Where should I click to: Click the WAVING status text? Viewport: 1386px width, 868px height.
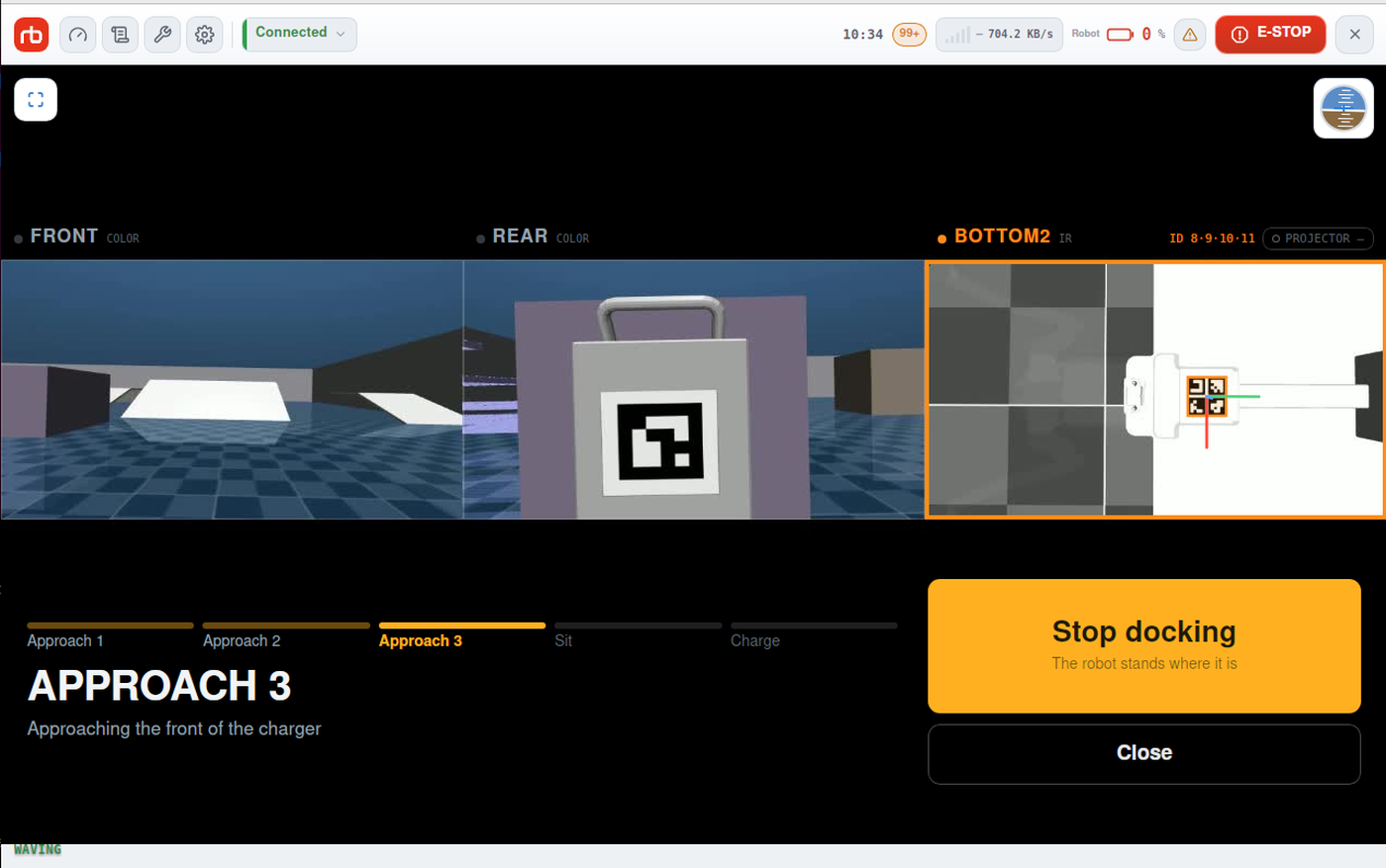(x=38, y=849)
